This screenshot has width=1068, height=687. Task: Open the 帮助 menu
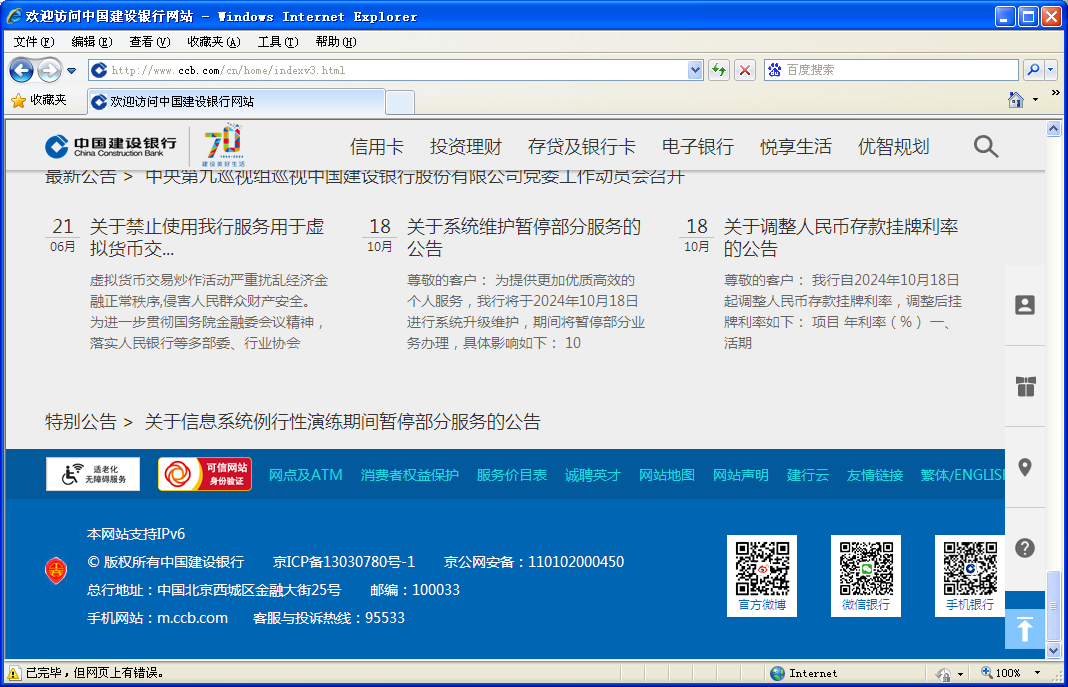click(336, 42)
